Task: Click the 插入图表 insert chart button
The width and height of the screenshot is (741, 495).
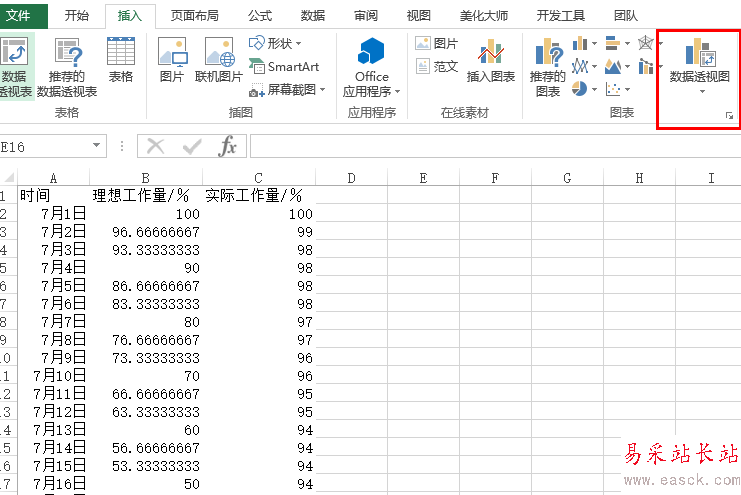Action: coord(491,60)
